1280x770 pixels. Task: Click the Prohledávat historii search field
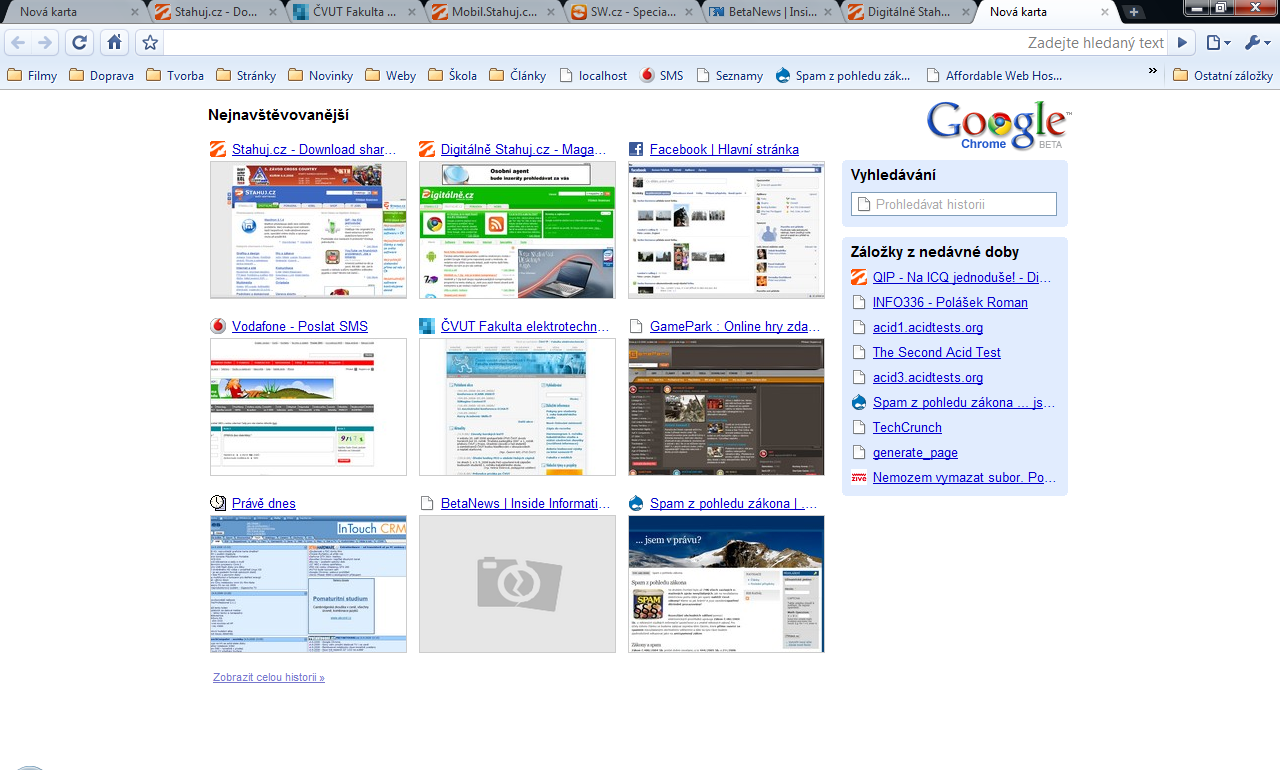pos(954,204)
